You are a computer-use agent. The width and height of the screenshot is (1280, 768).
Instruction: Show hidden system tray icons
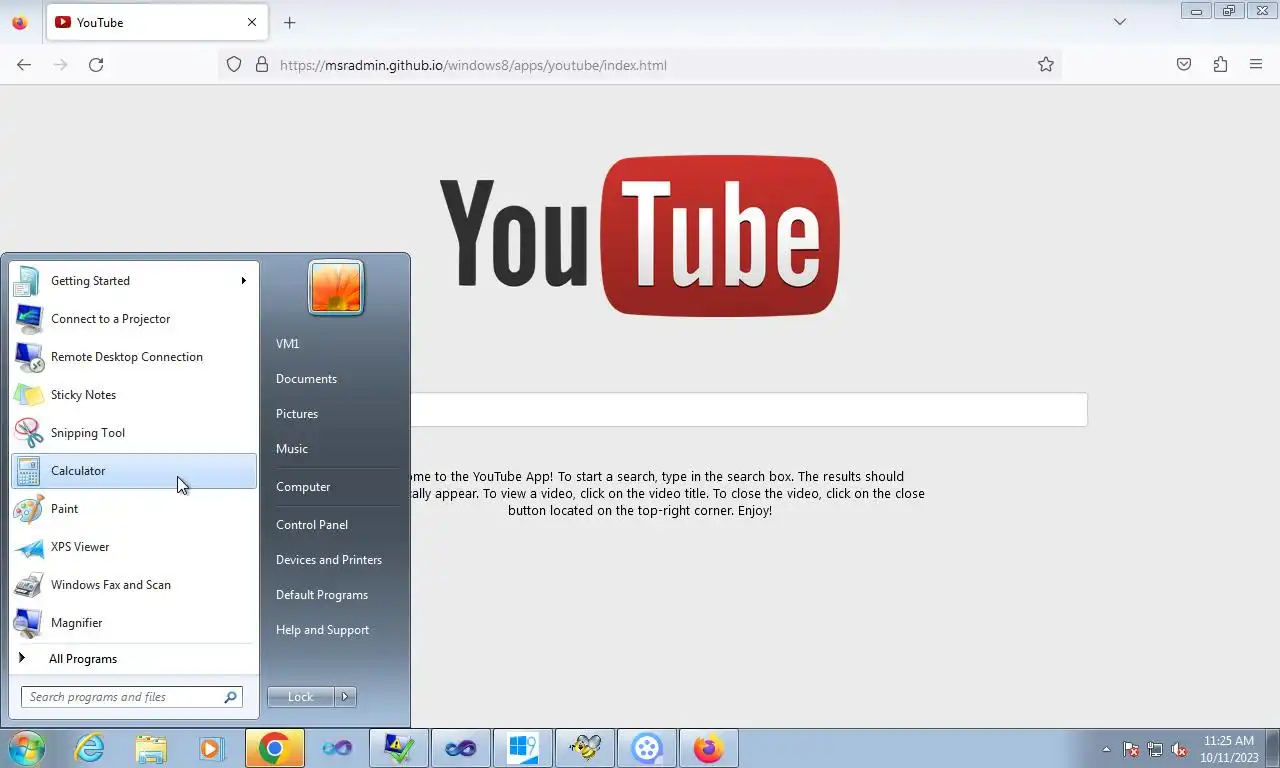[1106, 749]
